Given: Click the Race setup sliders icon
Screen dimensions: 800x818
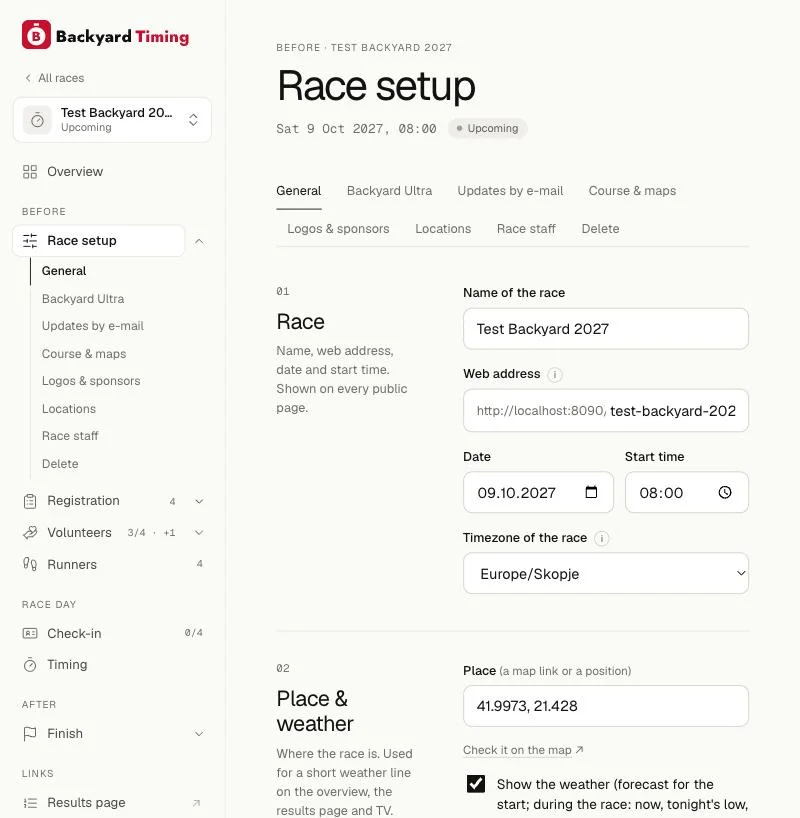Looking at the screenshot, I should [x=30, y=240].
